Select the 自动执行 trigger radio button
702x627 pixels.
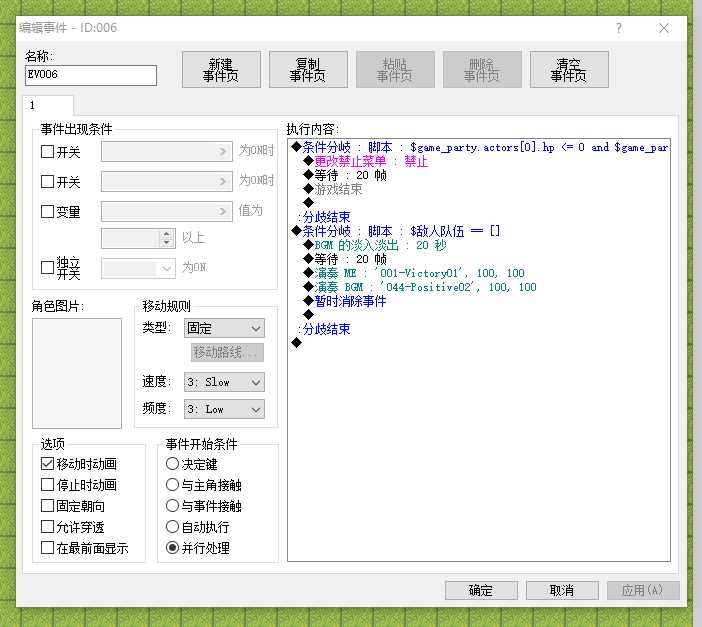[x=172, y=527]
